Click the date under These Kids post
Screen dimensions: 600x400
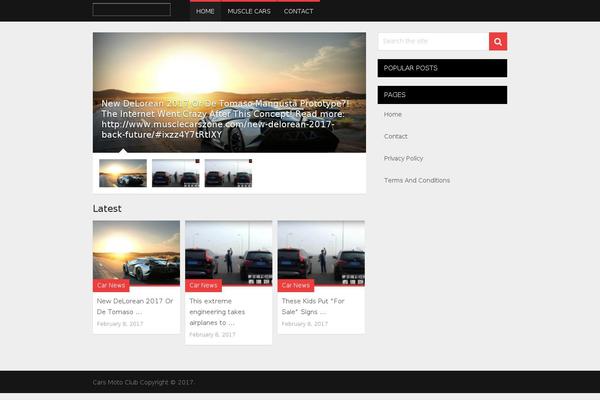305,324
